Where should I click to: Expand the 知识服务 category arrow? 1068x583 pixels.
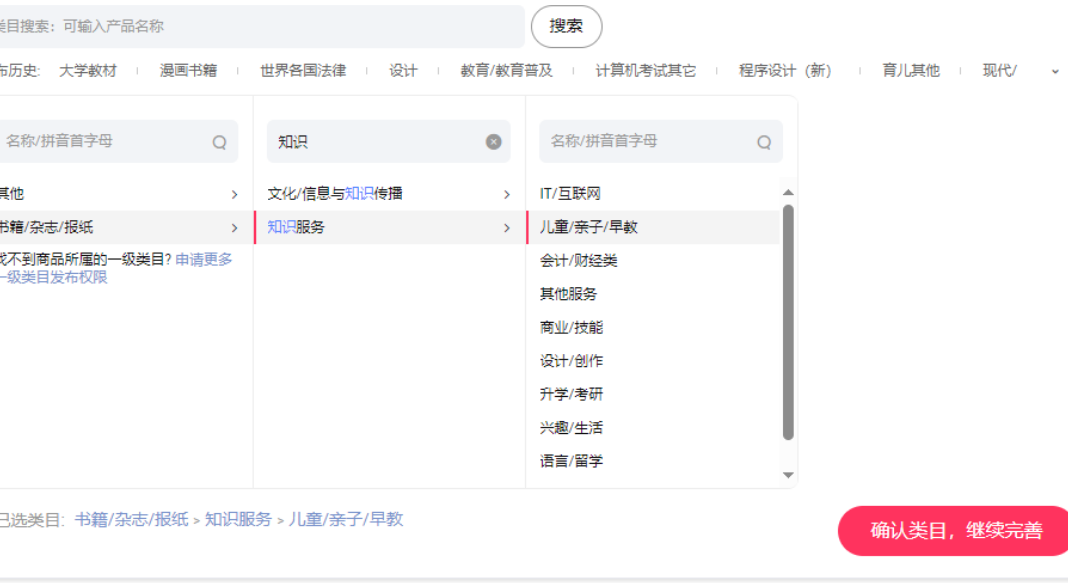(507, 228)
